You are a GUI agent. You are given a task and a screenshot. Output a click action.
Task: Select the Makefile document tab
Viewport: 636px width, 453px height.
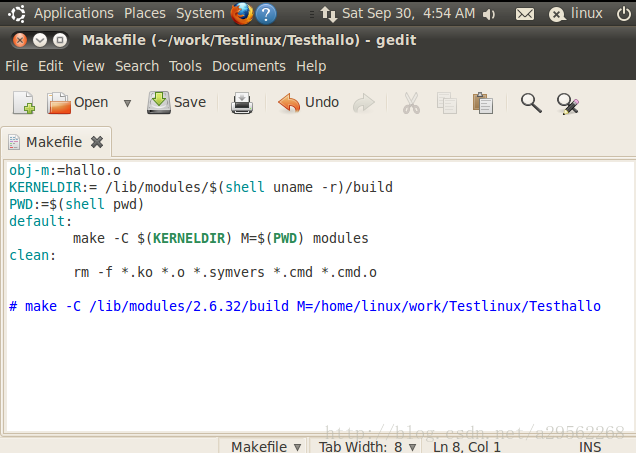click(54, 142)
